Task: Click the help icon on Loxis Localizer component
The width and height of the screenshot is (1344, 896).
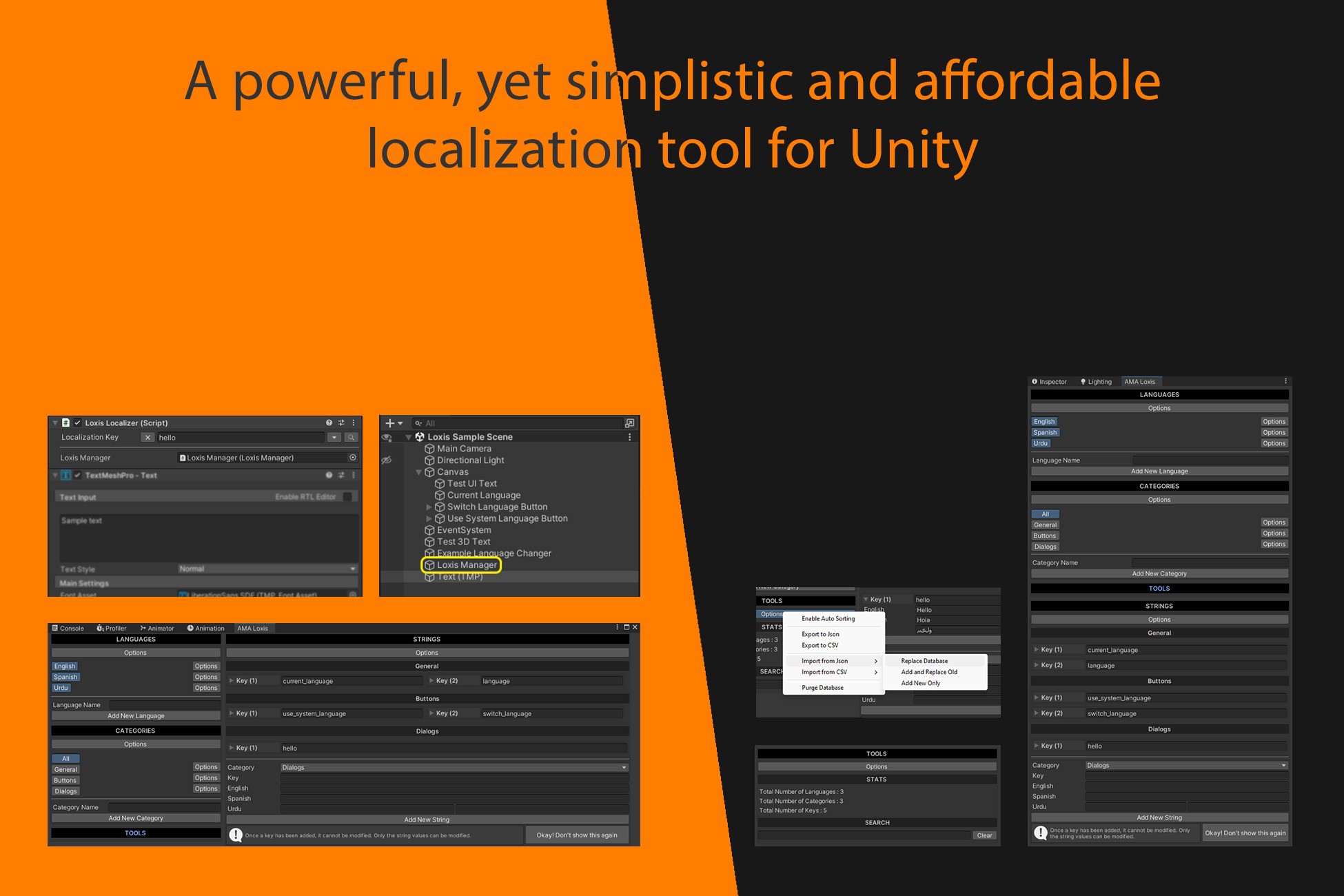Action: pyautogui.click(x=329, y=423)
